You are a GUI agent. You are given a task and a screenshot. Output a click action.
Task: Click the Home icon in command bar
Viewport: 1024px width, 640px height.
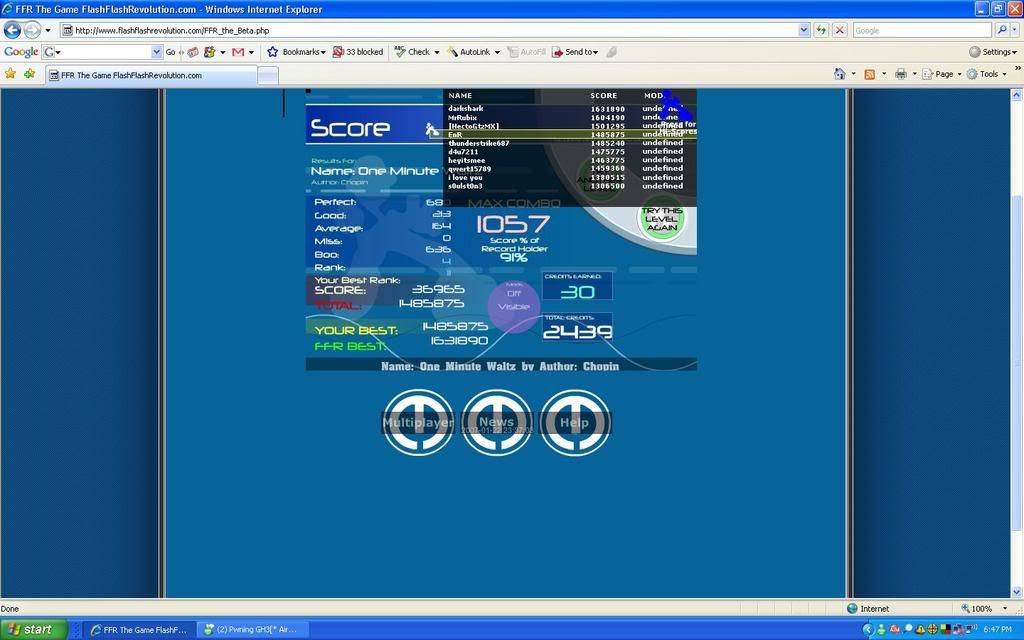pos(840,74)
